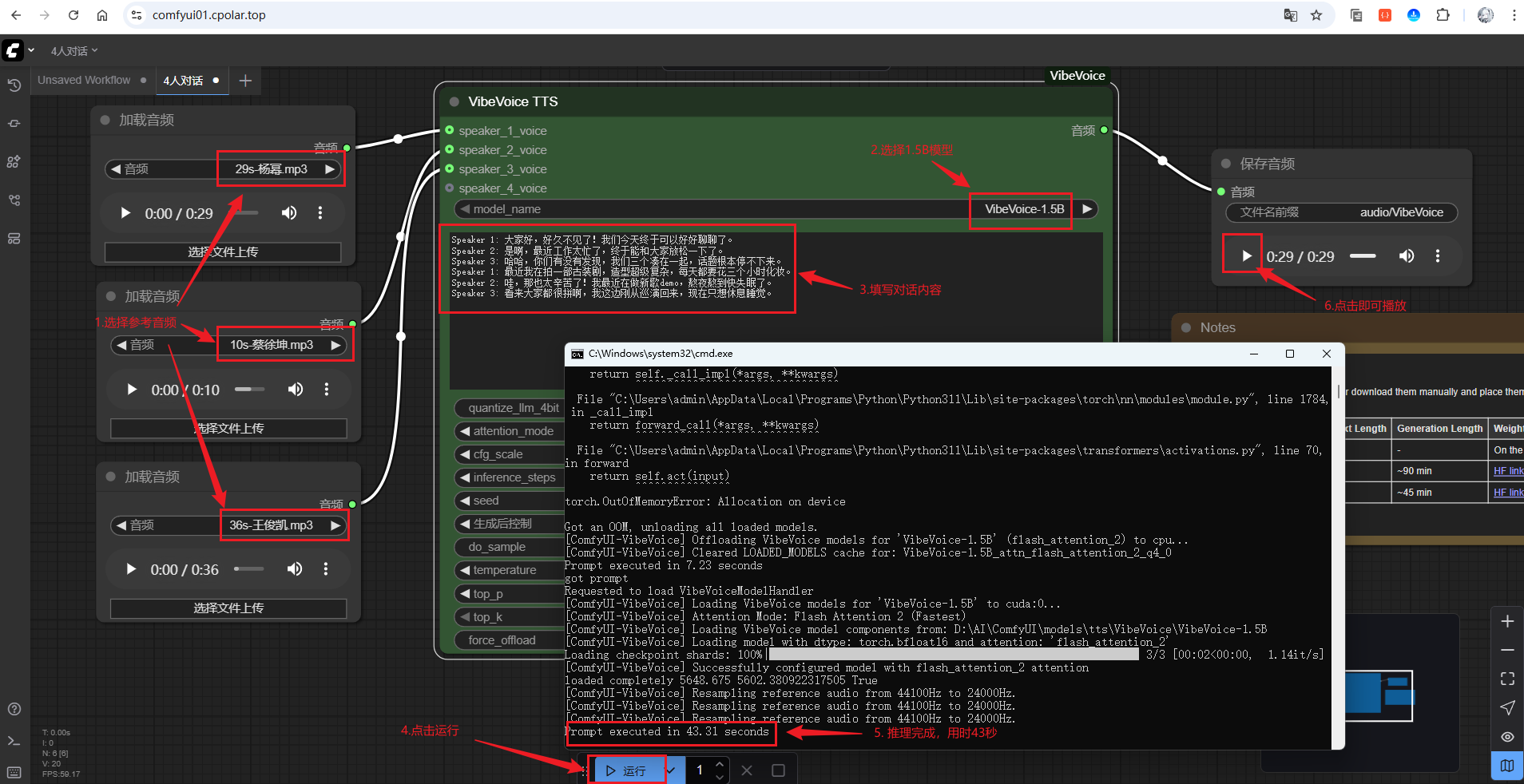Switch to Unsaved Workflow tab
The width and height of the screenshot is (1524, 784).
pos(84,80)
